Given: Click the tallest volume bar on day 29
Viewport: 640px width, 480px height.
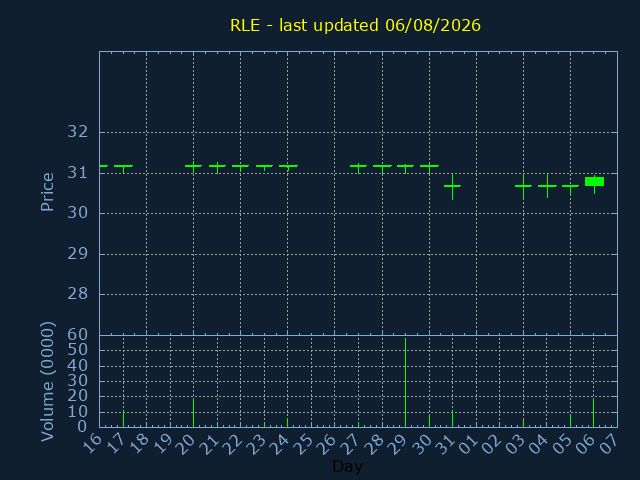Looking at the screenshot, I should coord(405,382).
